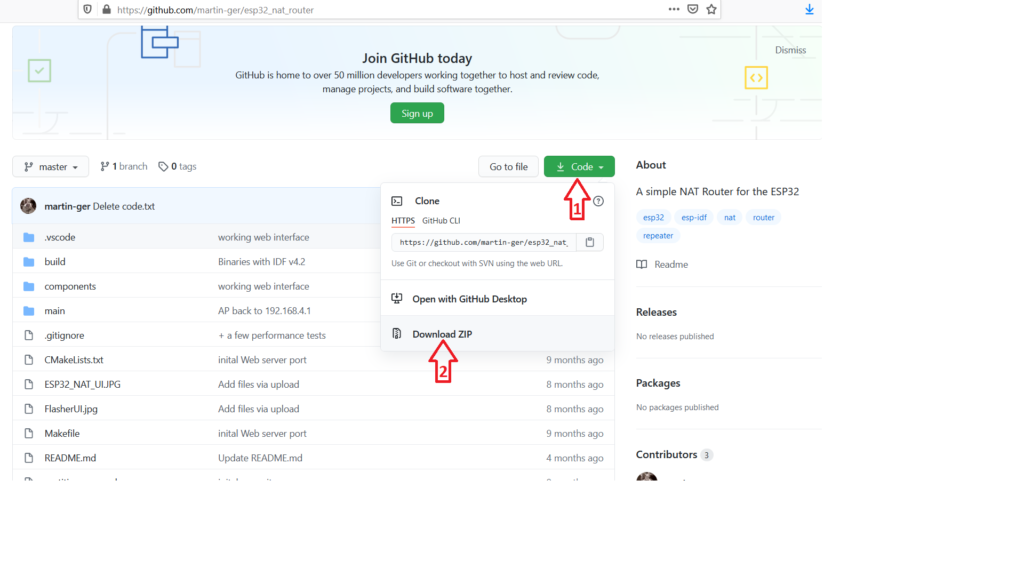Screen dimensions: 1024x576
Task: Open the components folder name
Action: (70, 286)
